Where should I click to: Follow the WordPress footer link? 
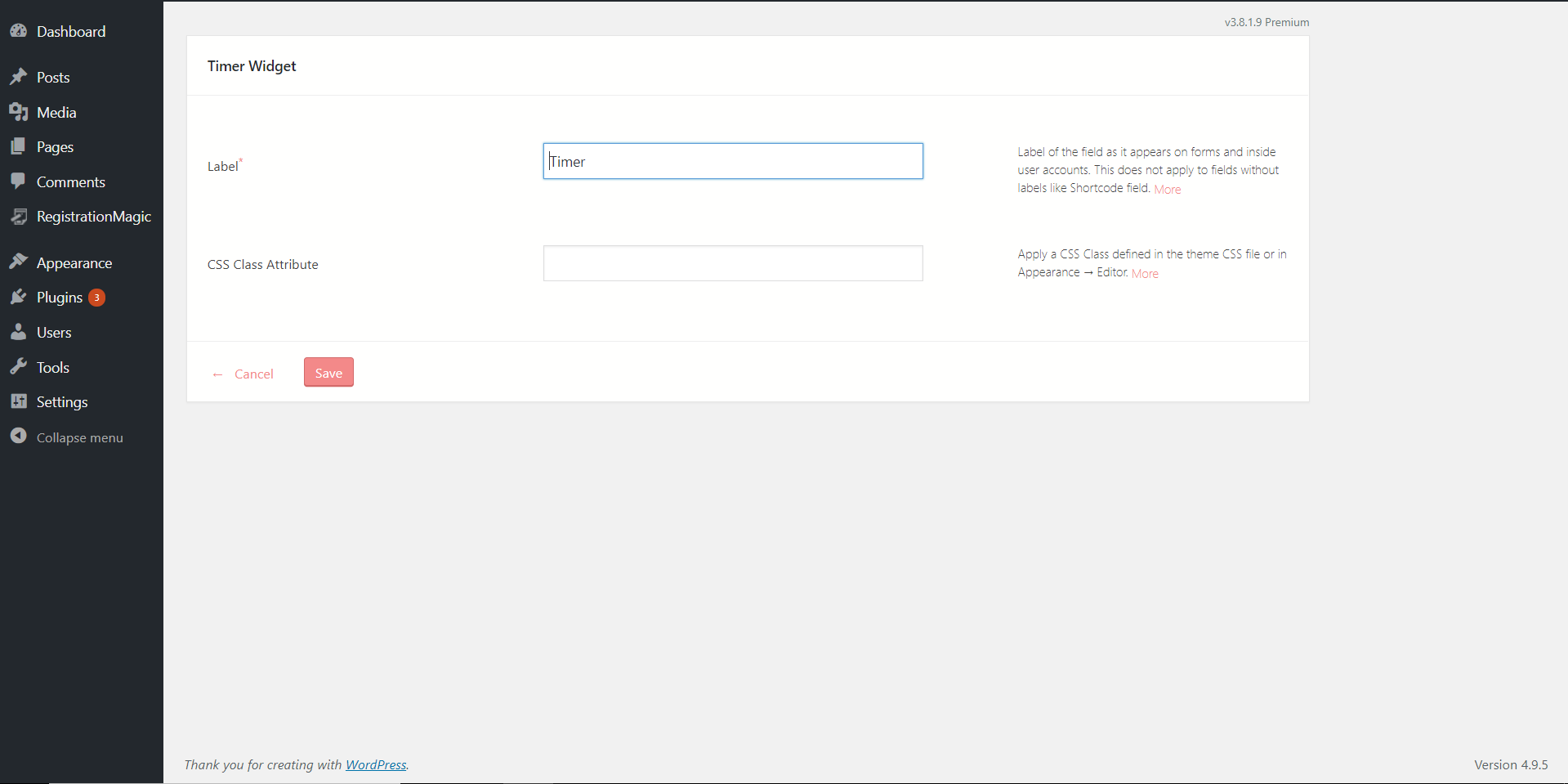[x=376, y=764]
